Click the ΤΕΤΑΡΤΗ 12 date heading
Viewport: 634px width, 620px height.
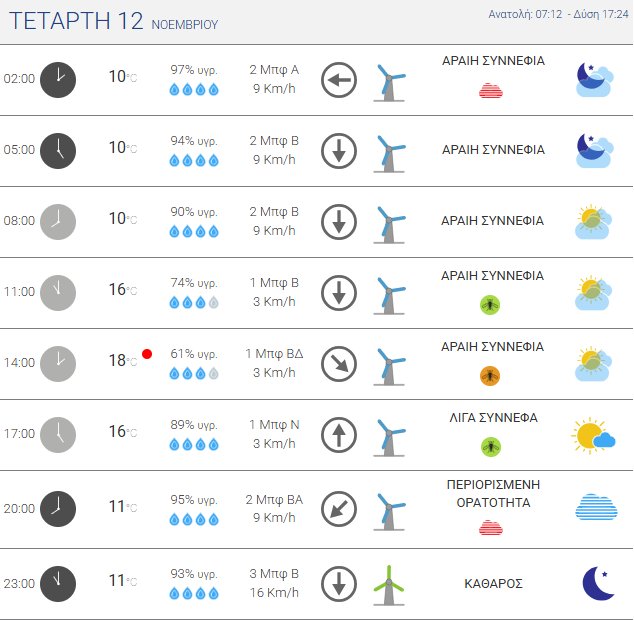tap(76, 21)
